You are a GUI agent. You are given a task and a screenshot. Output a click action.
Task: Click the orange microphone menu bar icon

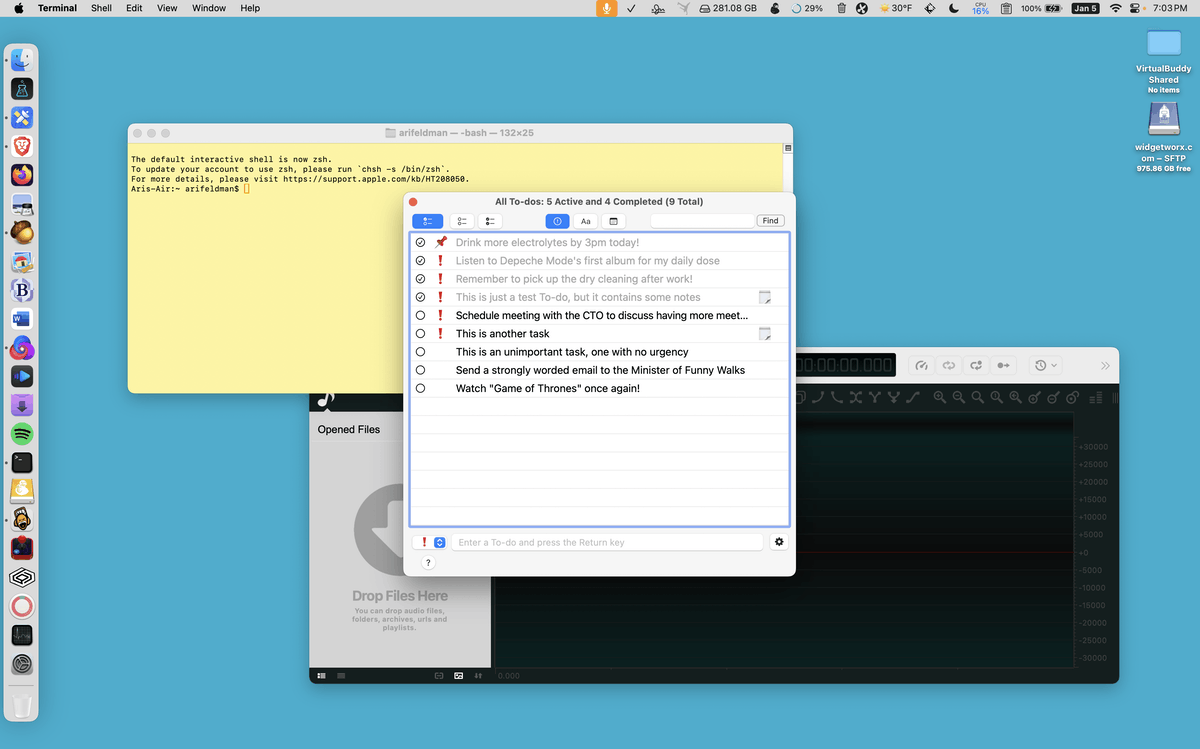click(606, 8)
